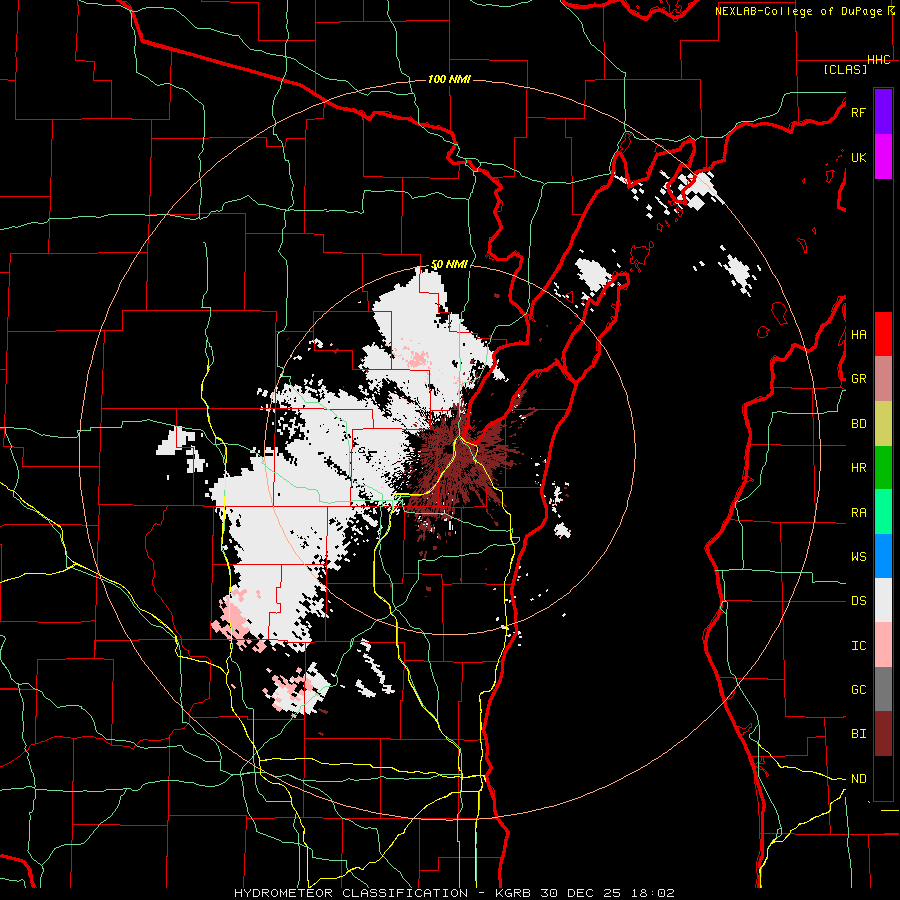Click the 'BI' legend label

point(858,734)
